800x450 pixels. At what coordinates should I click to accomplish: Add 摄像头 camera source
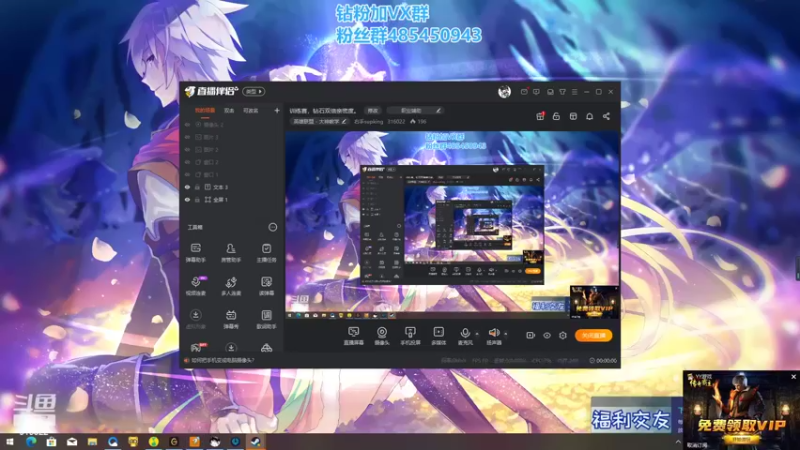click(382, 336)
